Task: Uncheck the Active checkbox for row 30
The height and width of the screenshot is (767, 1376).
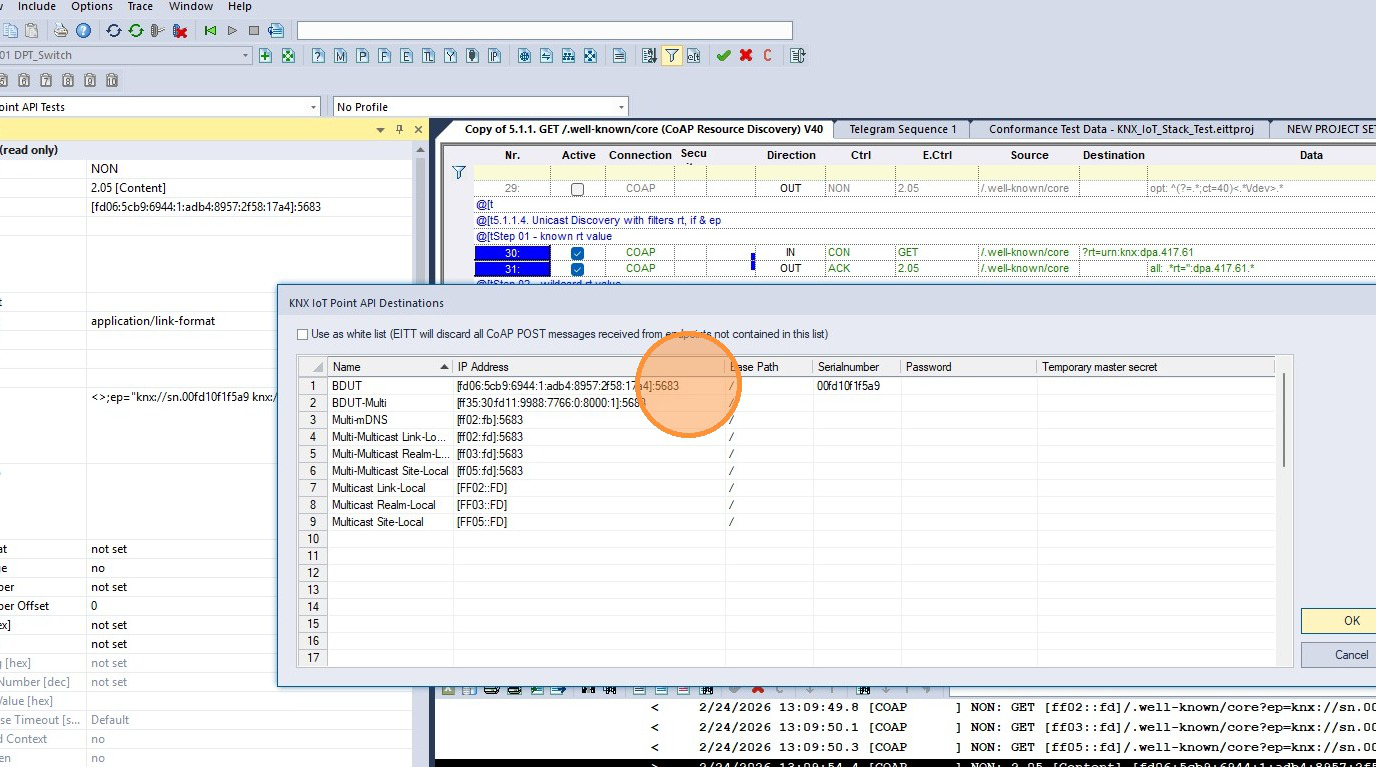Action: point(577,254)
